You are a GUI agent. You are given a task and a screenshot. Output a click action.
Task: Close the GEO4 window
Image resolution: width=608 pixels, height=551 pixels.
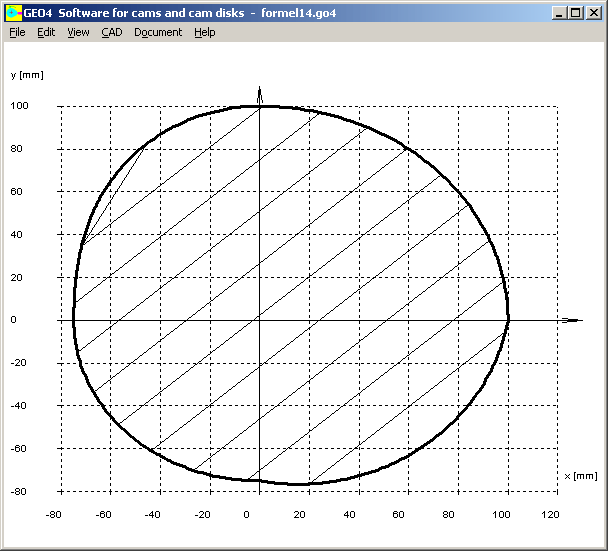(x=593, y=13)
